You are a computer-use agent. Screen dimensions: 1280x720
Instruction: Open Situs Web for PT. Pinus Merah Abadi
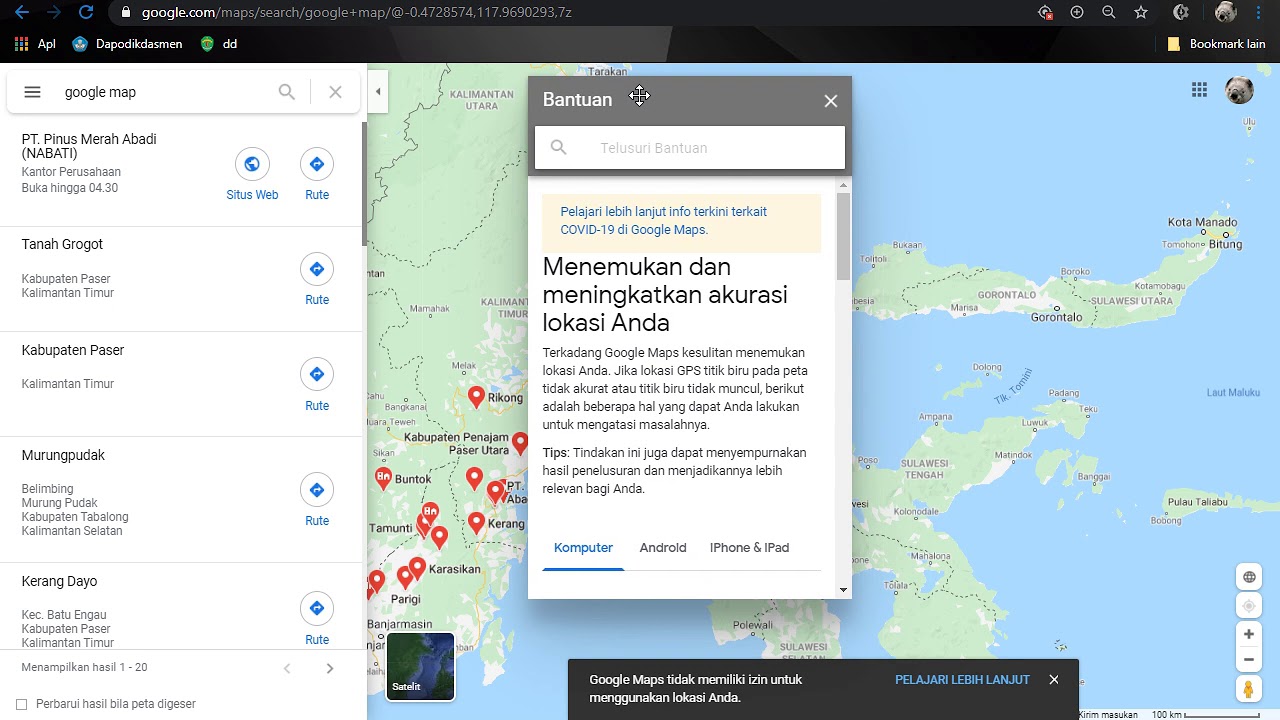(x=252, y=175)
